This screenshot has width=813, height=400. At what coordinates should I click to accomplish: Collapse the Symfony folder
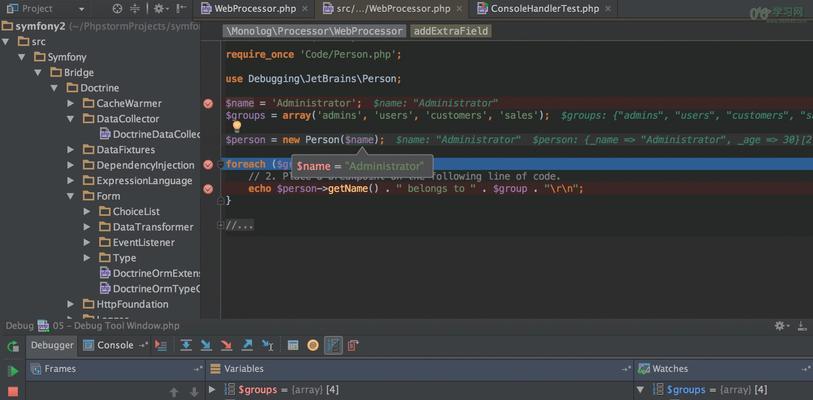(22, 57)
